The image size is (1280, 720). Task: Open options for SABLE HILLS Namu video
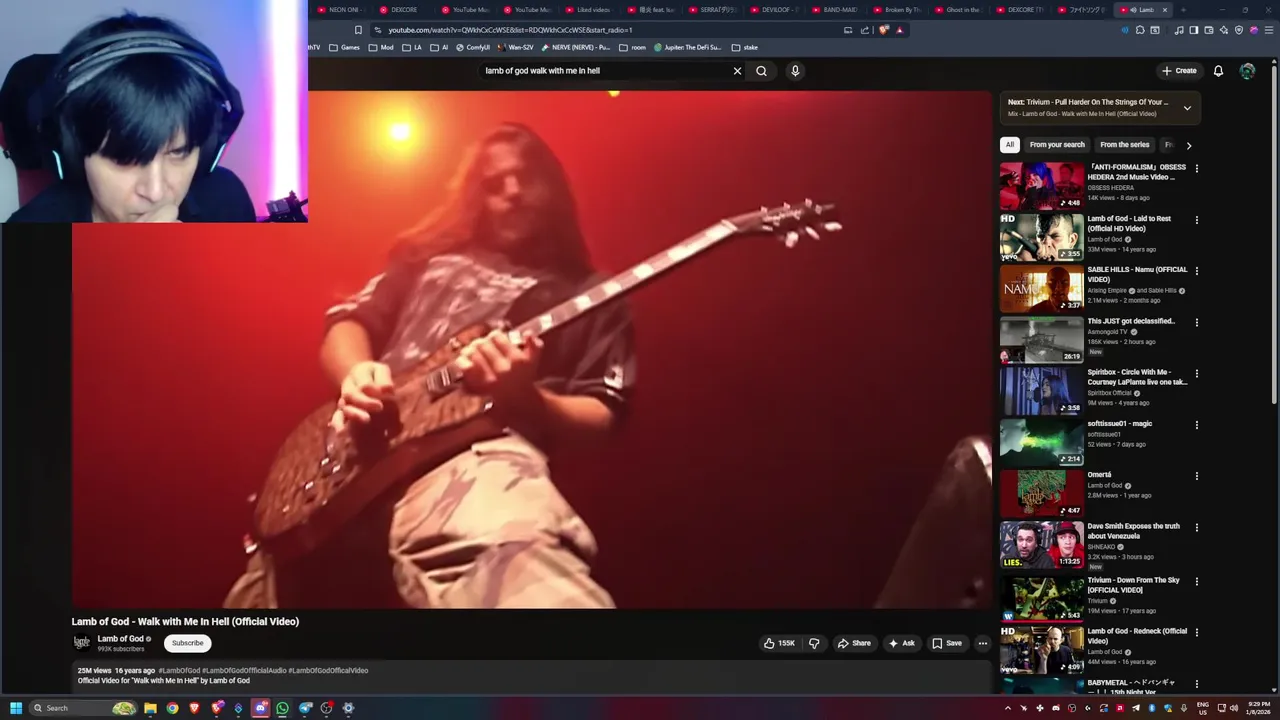click(x=1196, y=271)
